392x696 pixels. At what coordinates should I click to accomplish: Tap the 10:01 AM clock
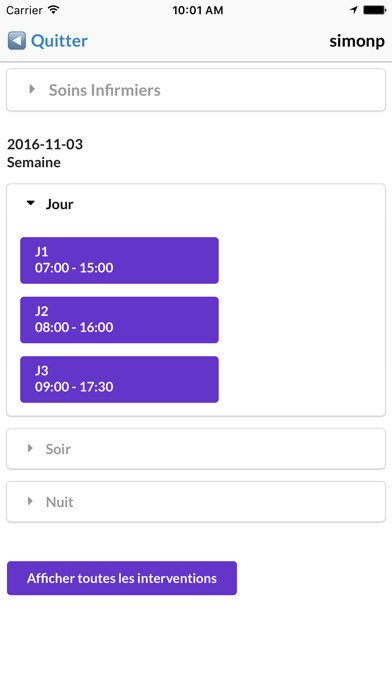198,10
